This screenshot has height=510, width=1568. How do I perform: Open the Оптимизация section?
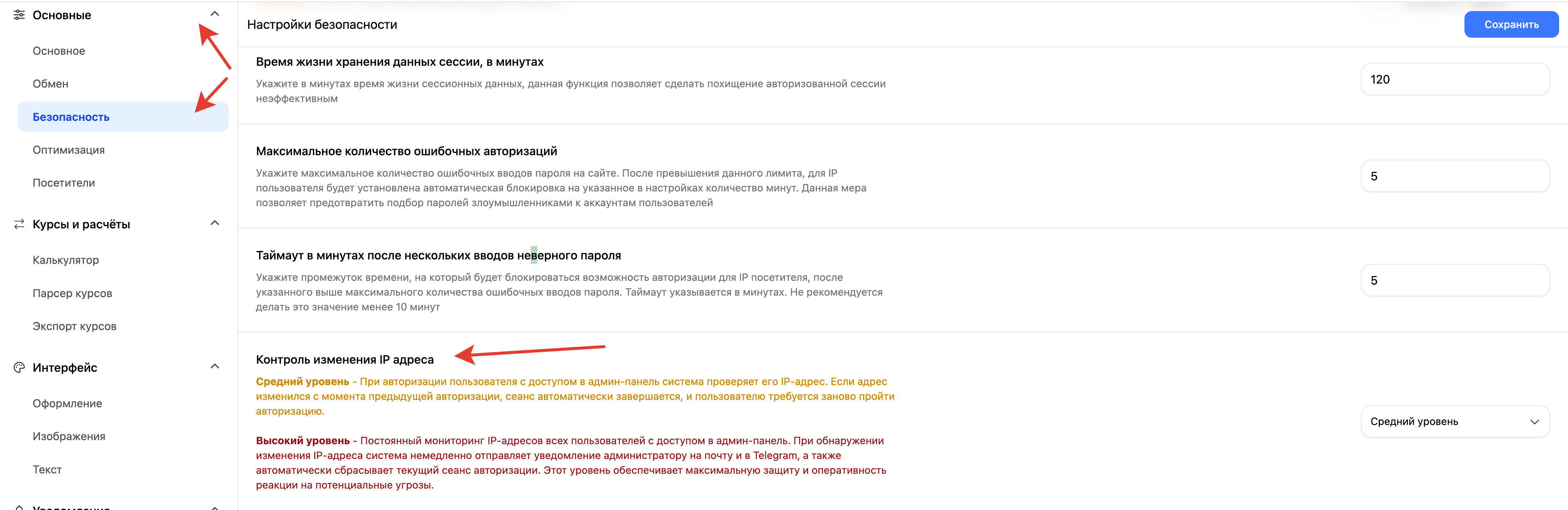tap(69, 150)
